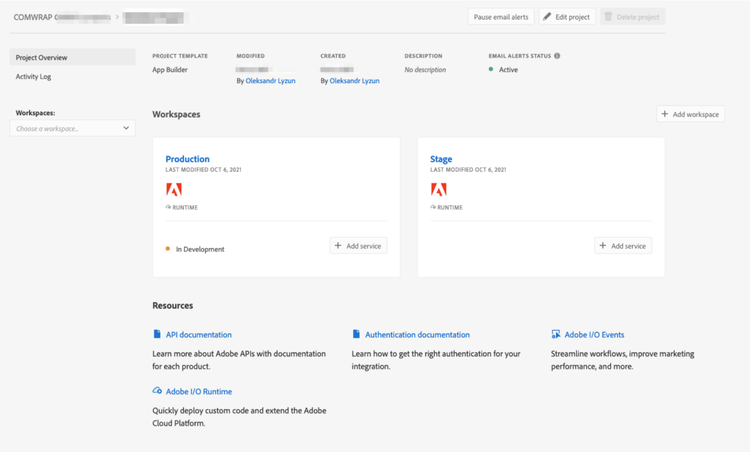Click the Adobe I/O Runtime cloud icon
Image resolution: width=750 pixels, height=452 pixels.
tap(157, 391)
